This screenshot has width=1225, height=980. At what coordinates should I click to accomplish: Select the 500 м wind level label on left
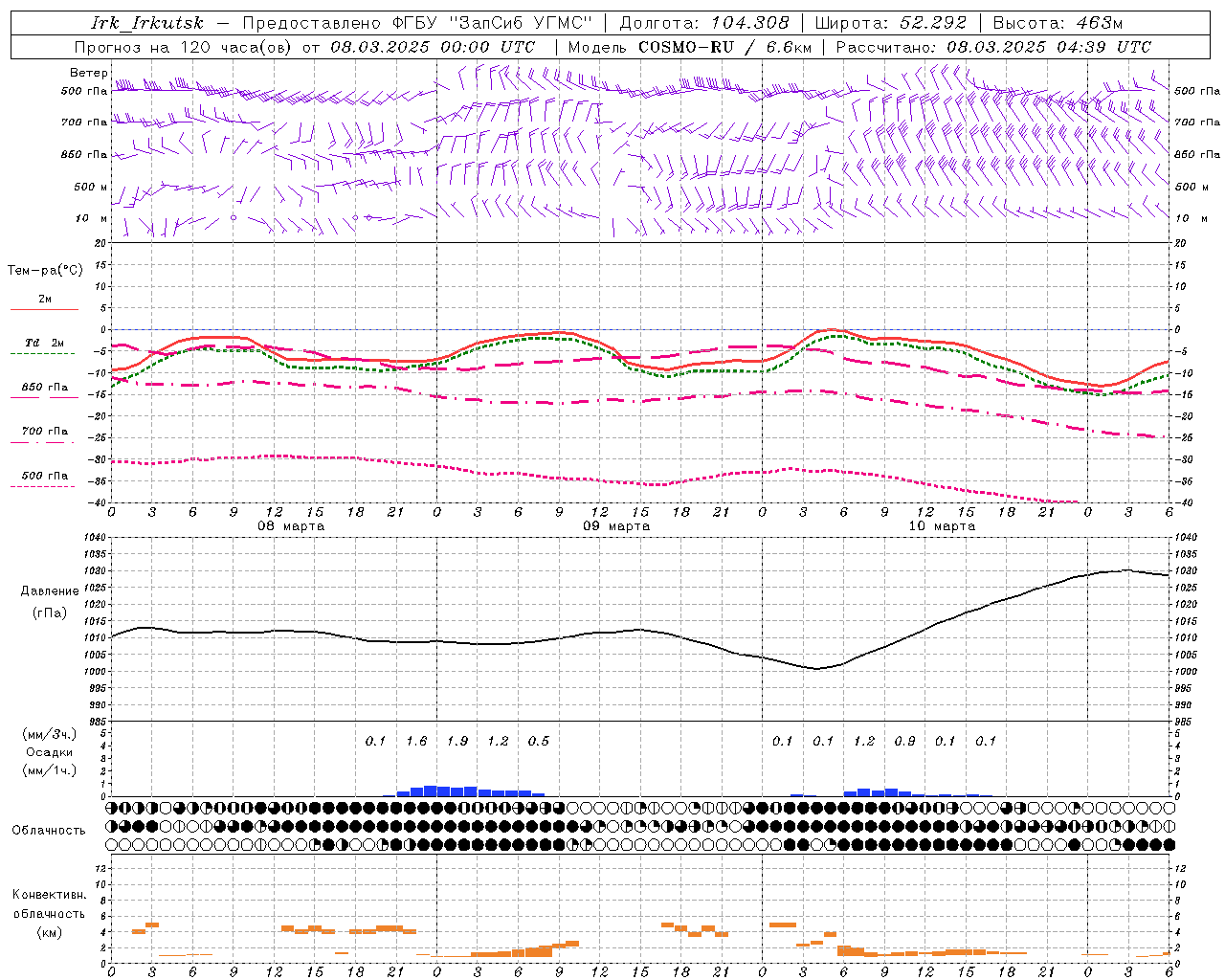(x=91, y=187)
